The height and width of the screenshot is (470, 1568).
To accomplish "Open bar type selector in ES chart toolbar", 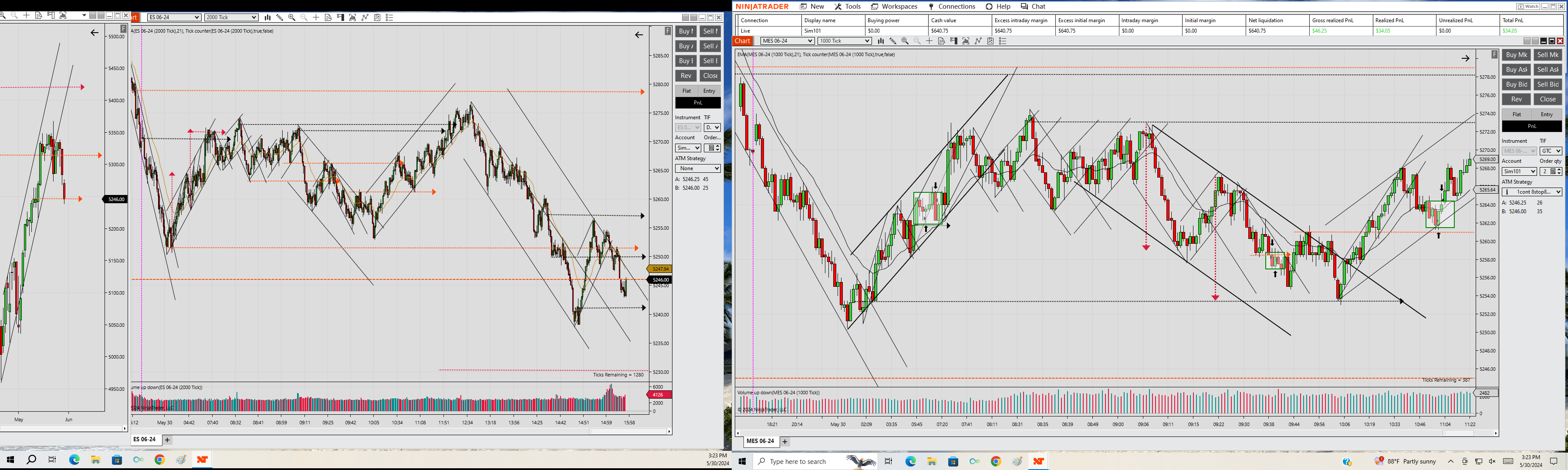I will point(268,18).
